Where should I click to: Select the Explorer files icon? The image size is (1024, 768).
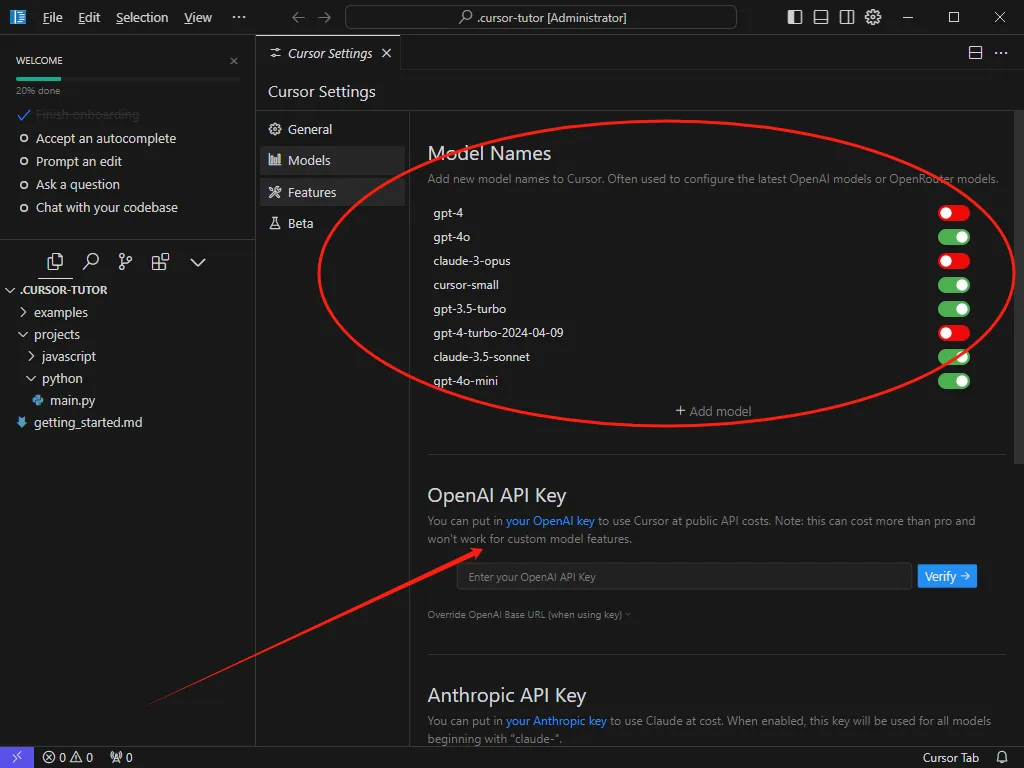click(x=56, y=262)
